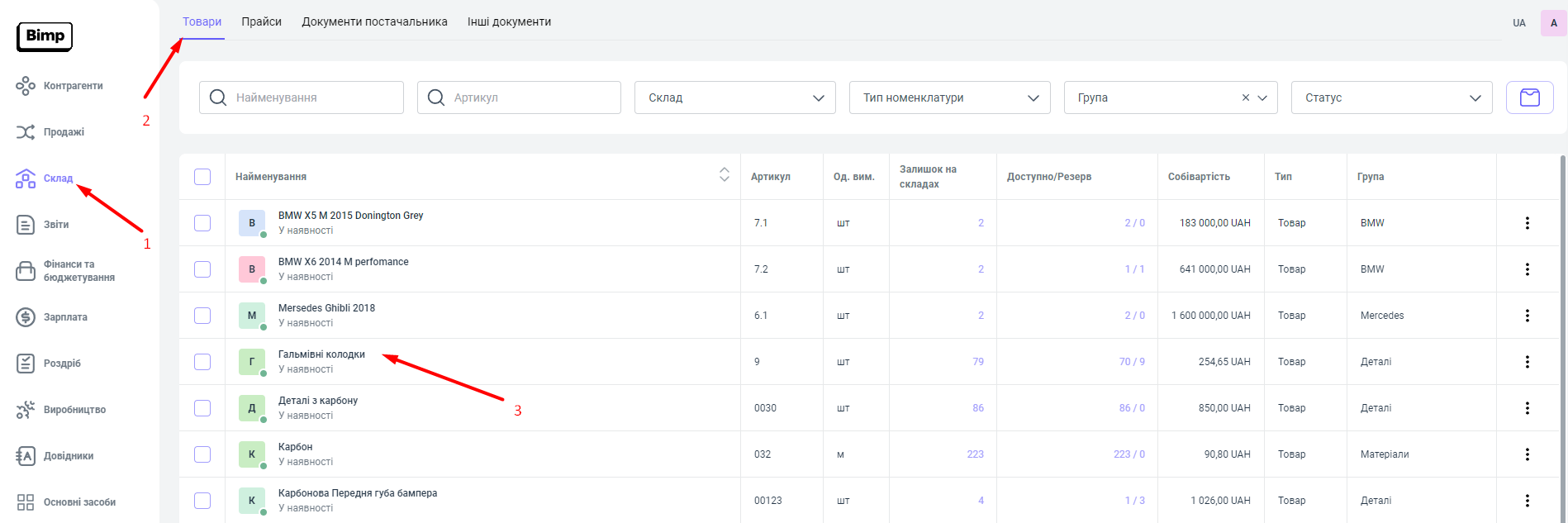Select checkbox for Mersedes Ghibli 2018 row
The width and height of the screenshot is (1568, 523).
202,316
